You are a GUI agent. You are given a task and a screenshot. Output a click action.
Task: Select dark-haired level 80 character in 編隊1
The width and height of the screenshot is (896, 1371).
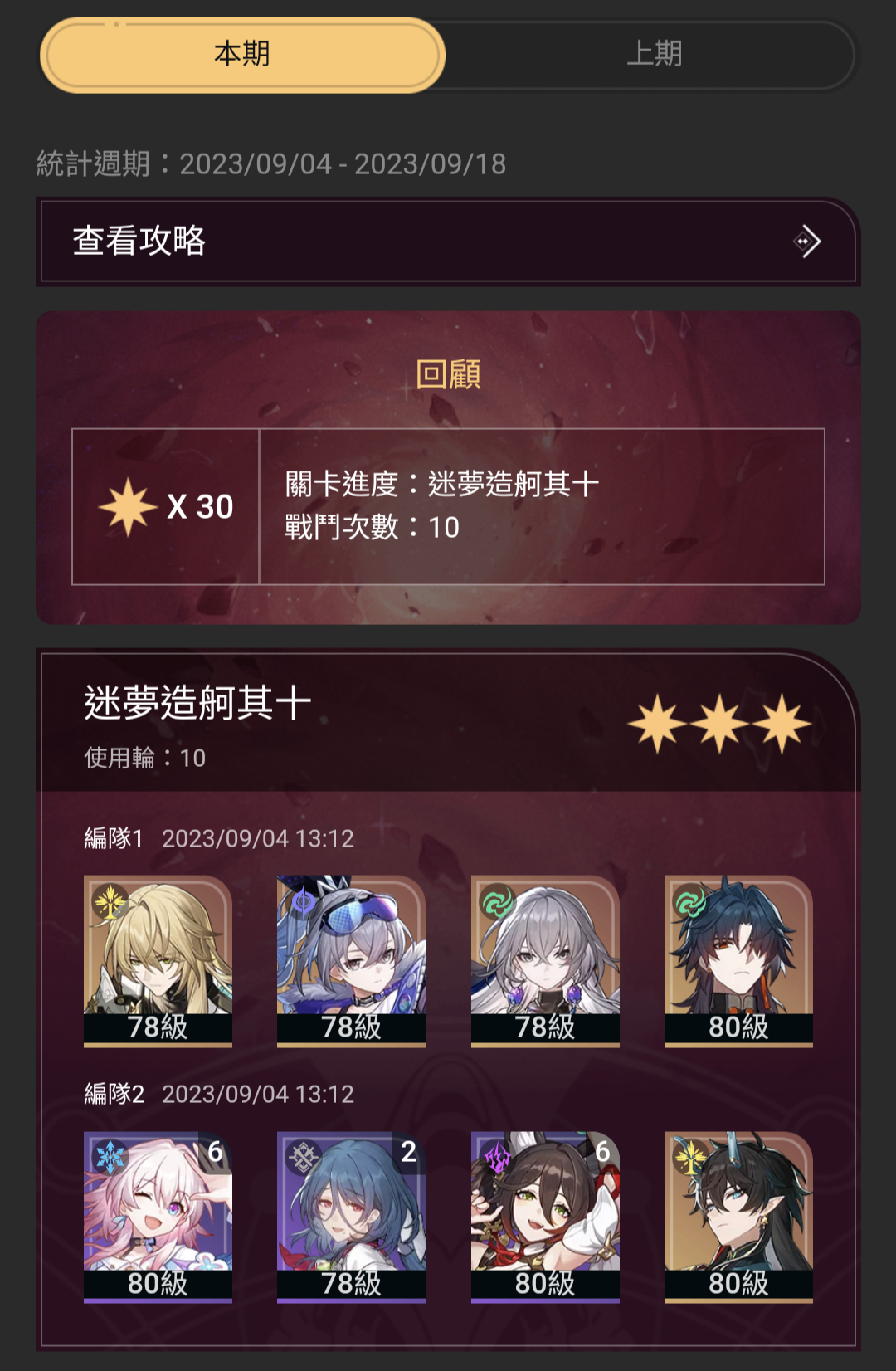738,960
